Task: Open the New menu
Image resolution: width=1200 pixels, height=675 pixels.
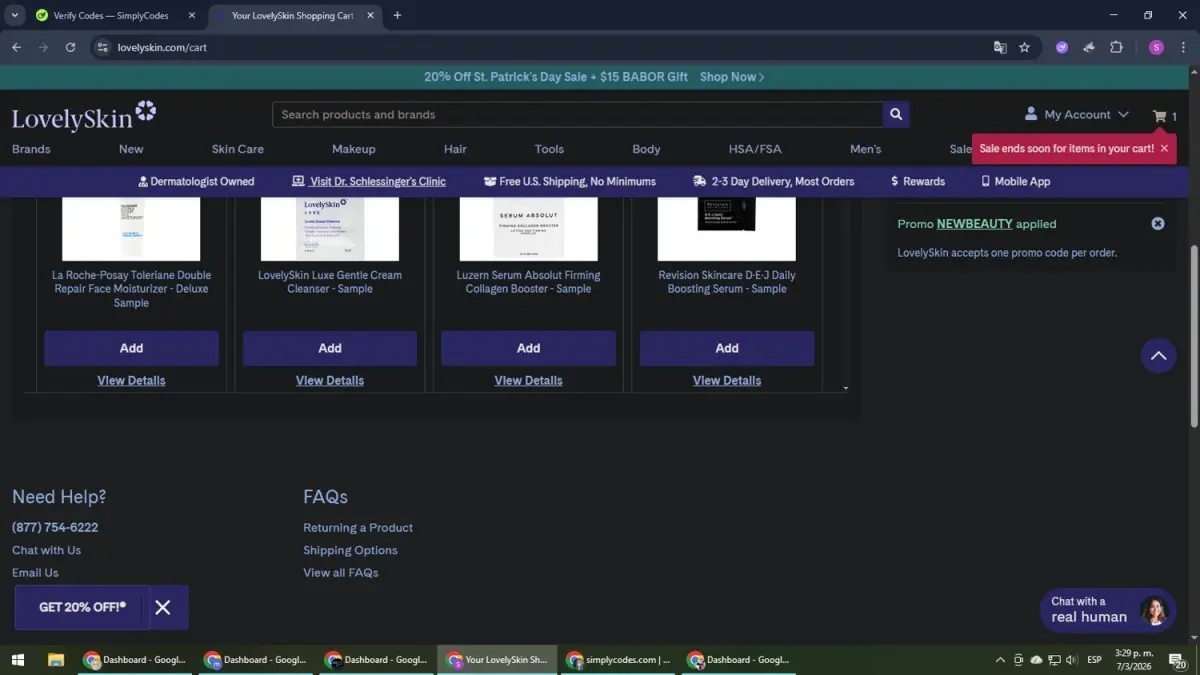Action: click(131, 149)
